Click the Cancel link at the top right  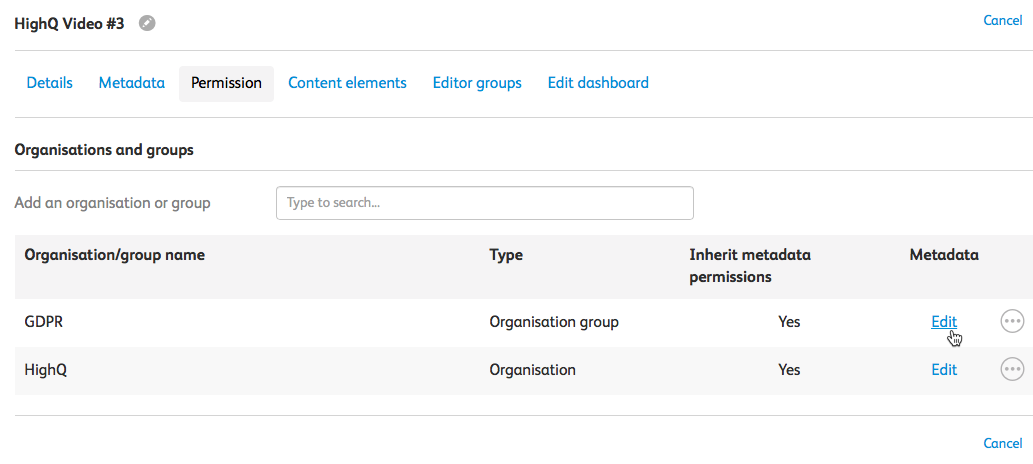(x=1002, y=20)
